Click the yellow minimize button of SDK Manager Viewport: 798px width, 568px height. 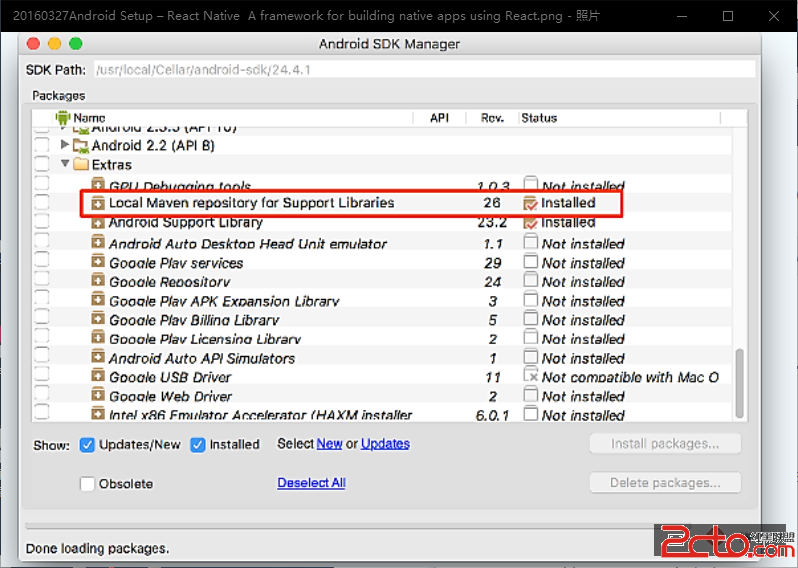click(54, 44)
